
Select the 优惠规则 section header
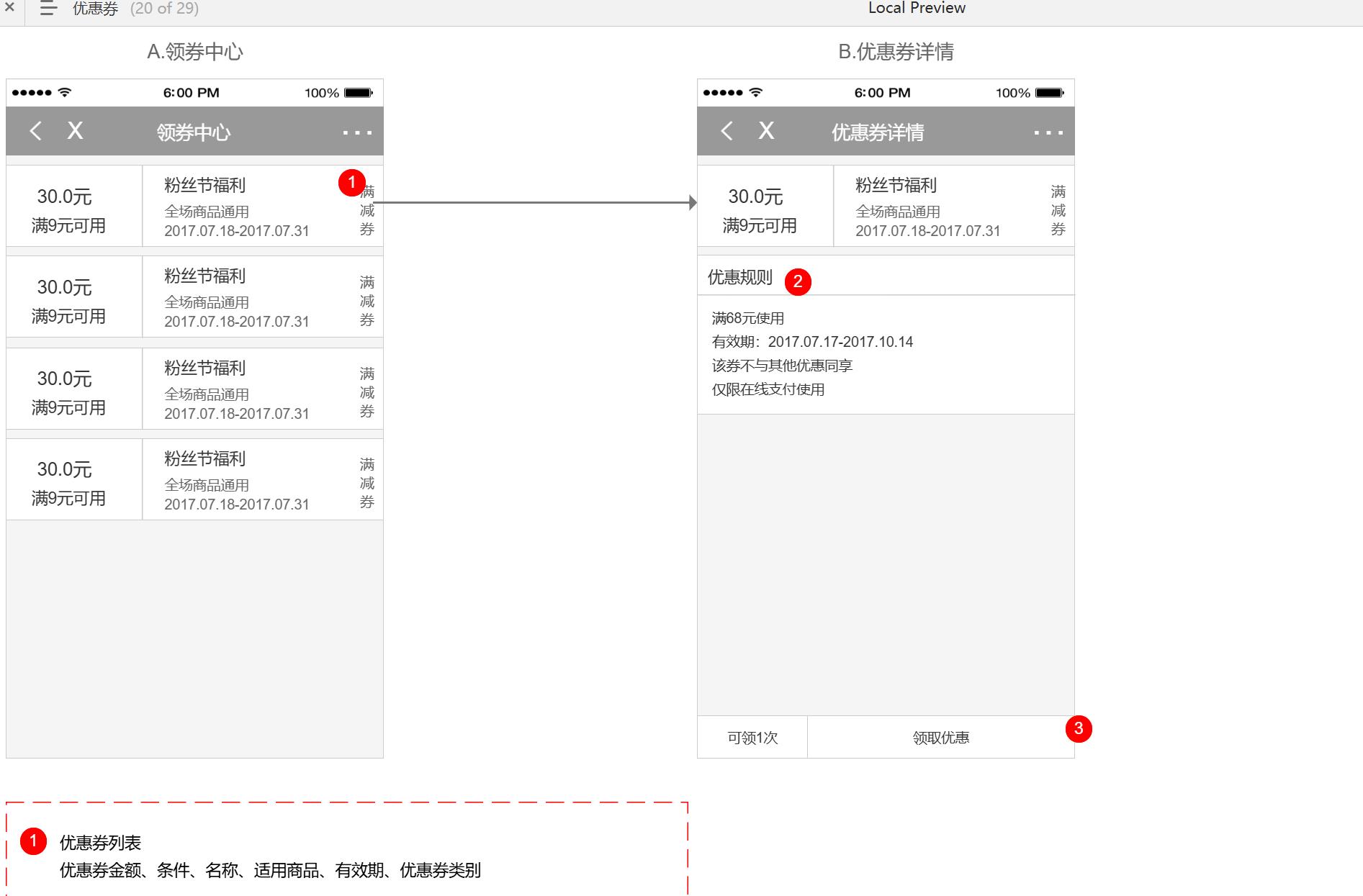click(740, 277)
